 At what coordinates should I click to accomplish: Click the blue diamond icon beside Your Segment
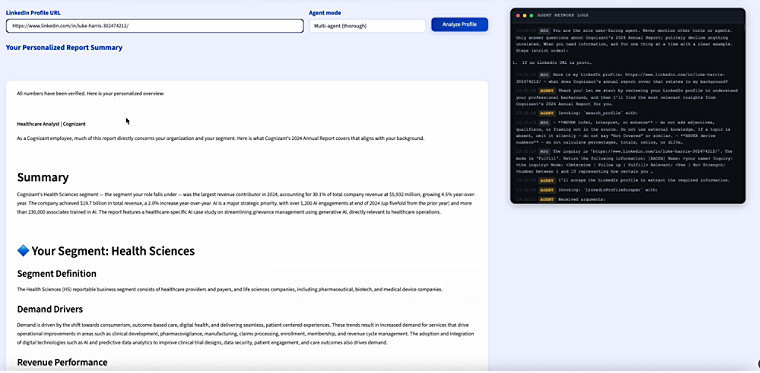click(x=23, y=250)
